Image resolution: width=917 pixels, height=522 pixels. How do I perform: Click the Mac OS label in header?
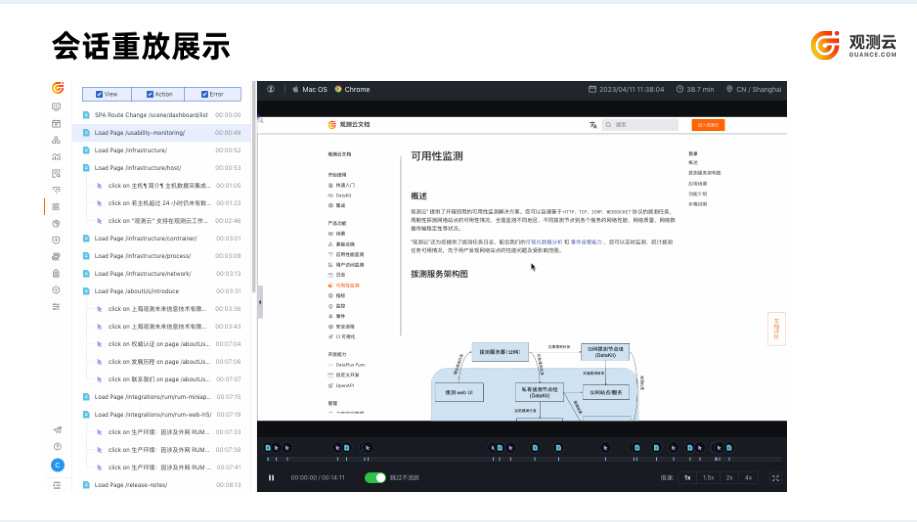click(315, 89)
